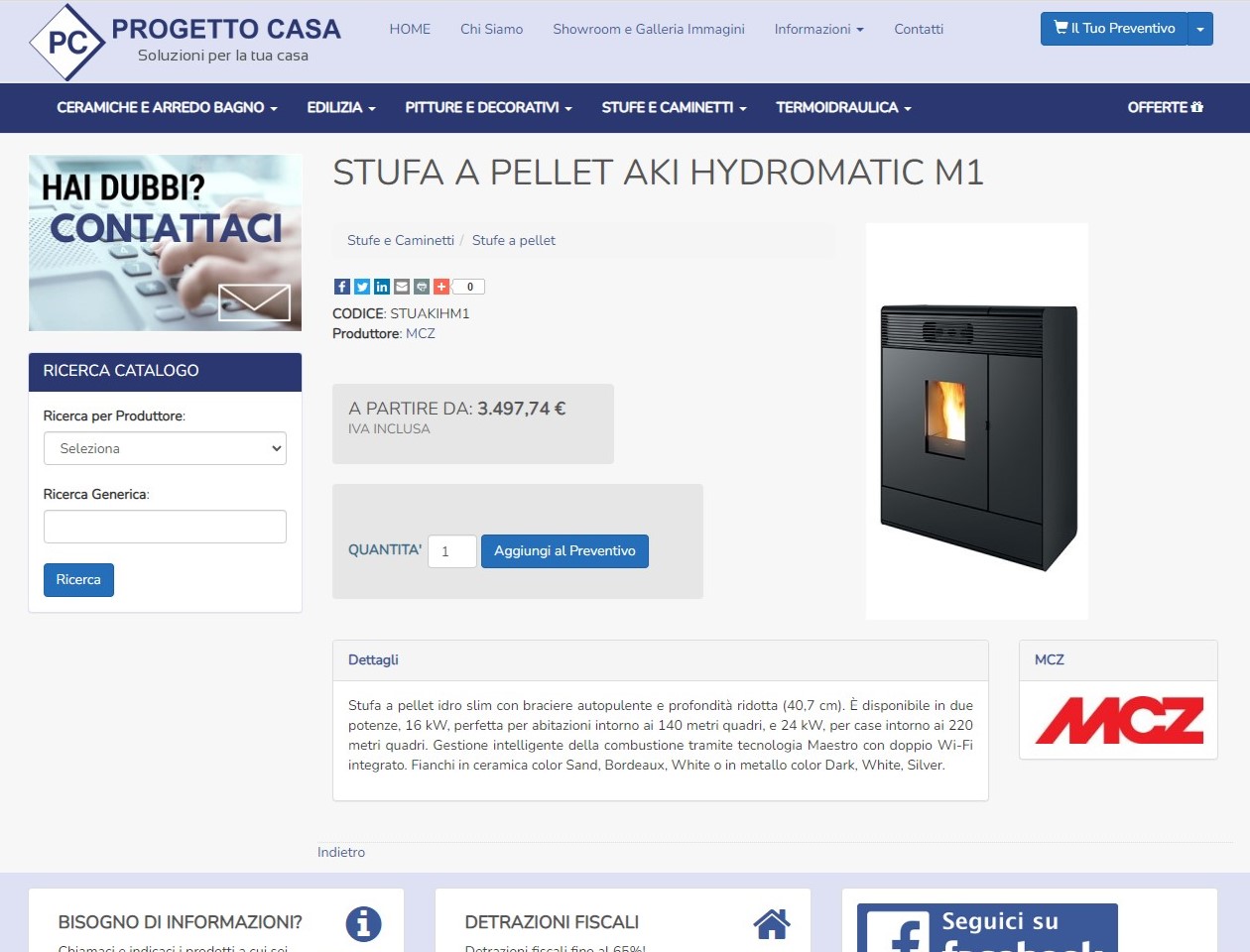Open the Termoidraulica category menu
The image size is (1250, 952).
(x=843, y=107)
